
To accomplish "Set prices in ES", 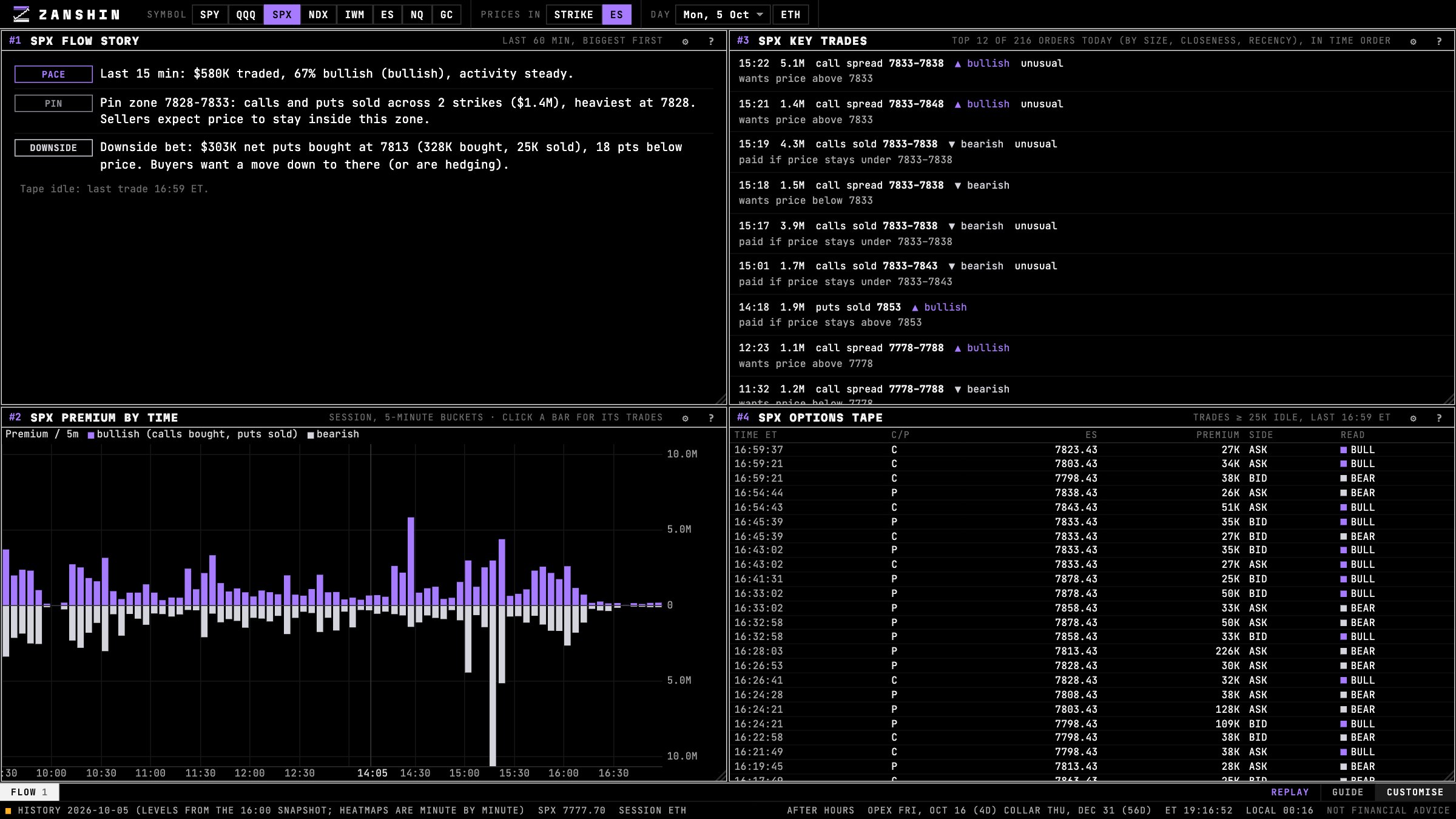I will tap(616, 15).
